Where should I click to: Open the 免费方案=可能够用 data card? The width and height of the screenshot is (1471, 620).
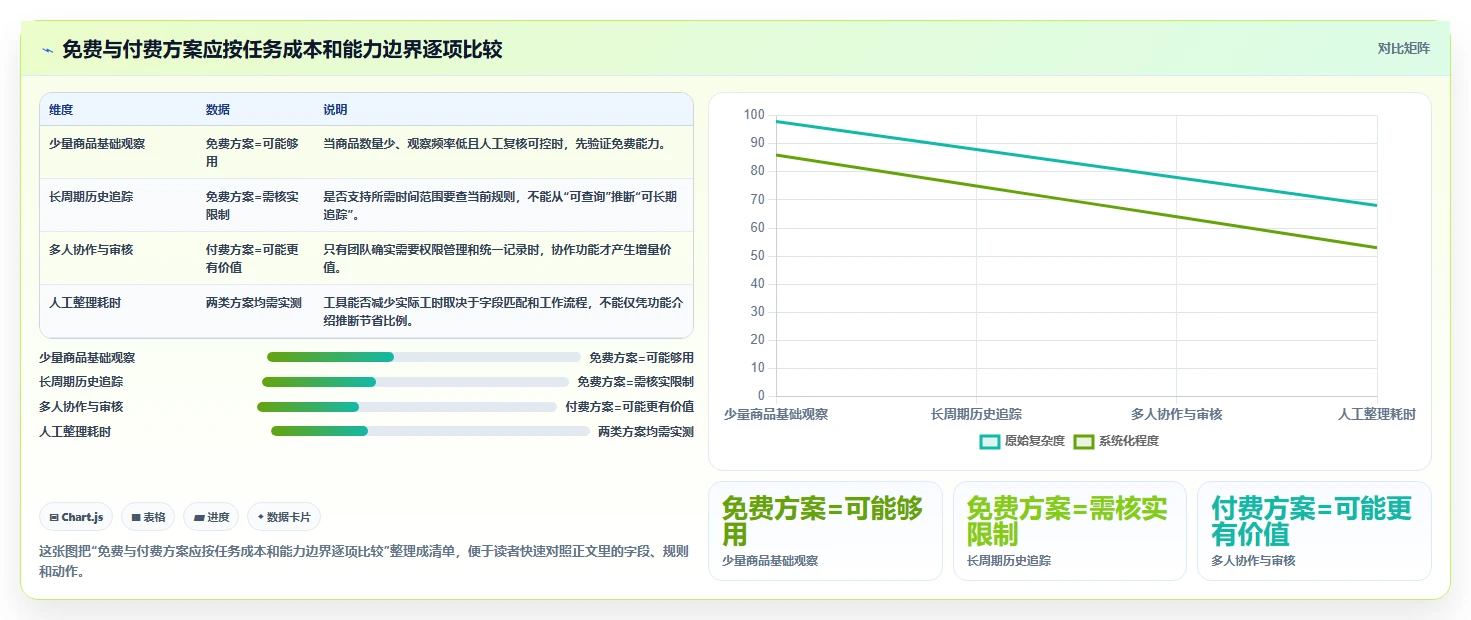tap(825, 531)
